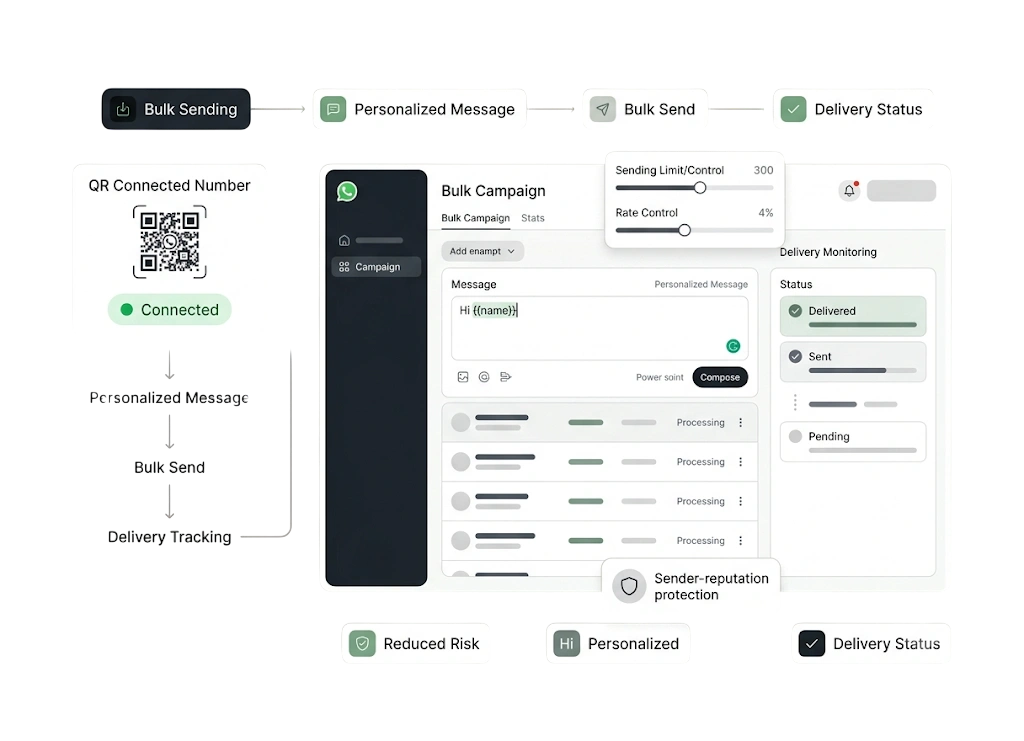
Task: Click the notification bell icon
Action: click(x=849, y=191)
